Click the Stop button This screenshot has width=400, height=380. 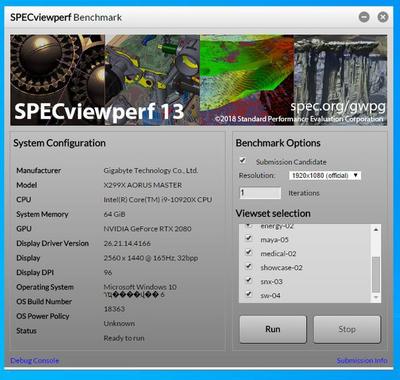(x=347, y=329)
